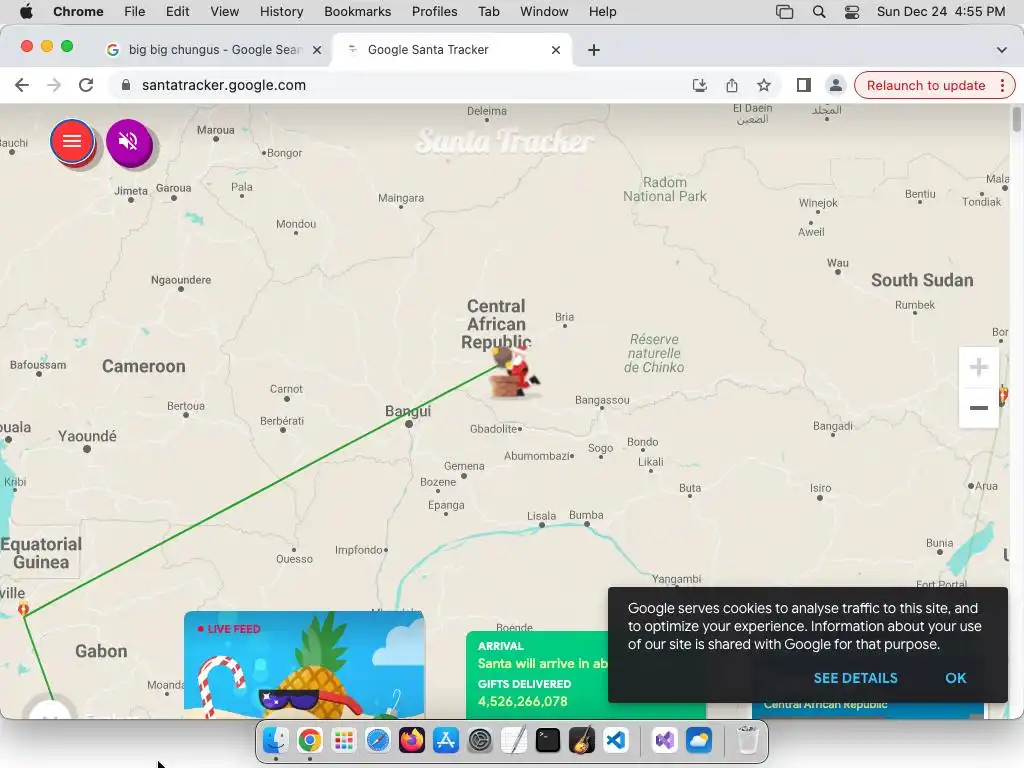Screen dimensions: 1024x768
Task: Open the Bookmarks menu
Action: coord(357,11)
